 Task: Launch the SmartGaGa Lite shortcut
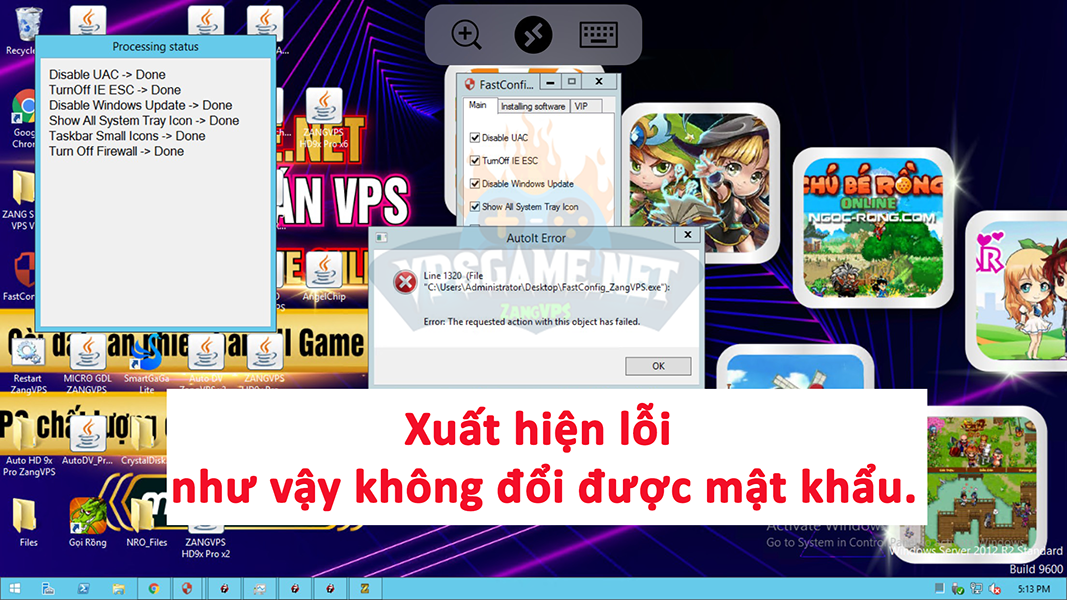(x=146, y=355)
